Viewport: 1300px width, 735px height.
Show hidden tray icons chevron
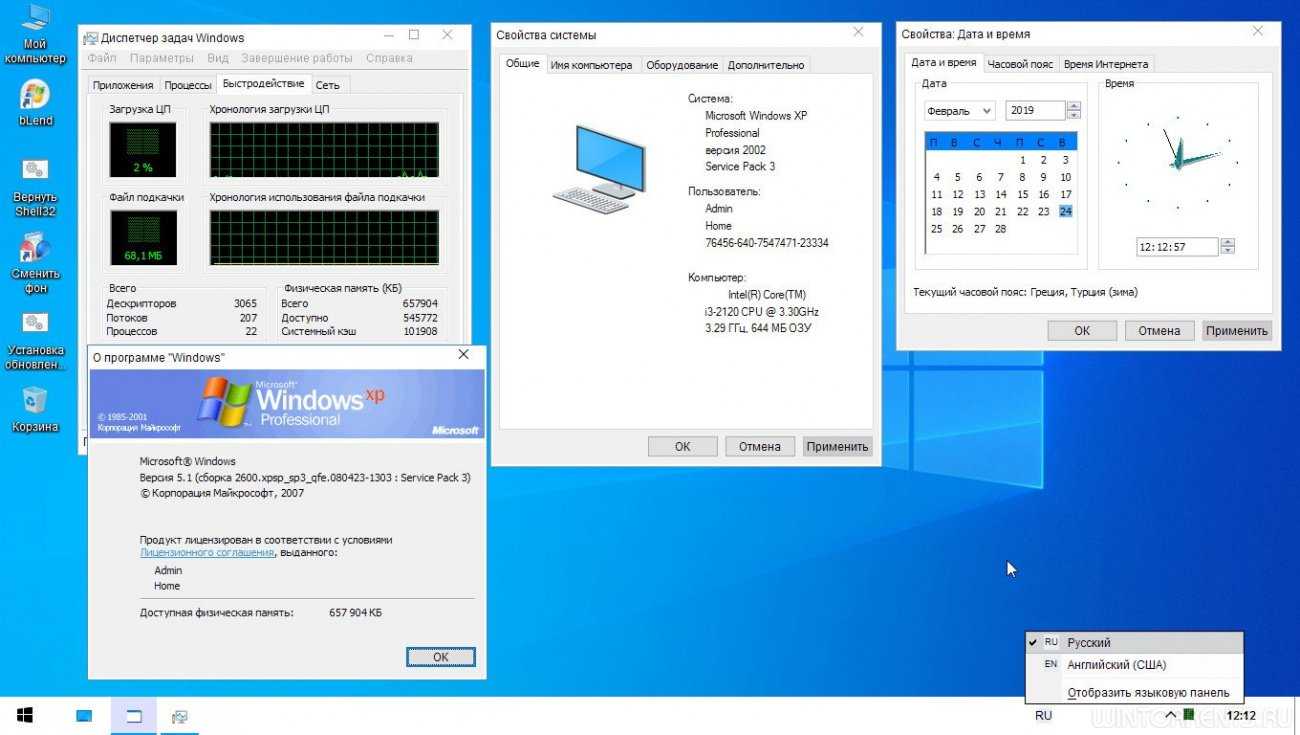(1169, 715)
